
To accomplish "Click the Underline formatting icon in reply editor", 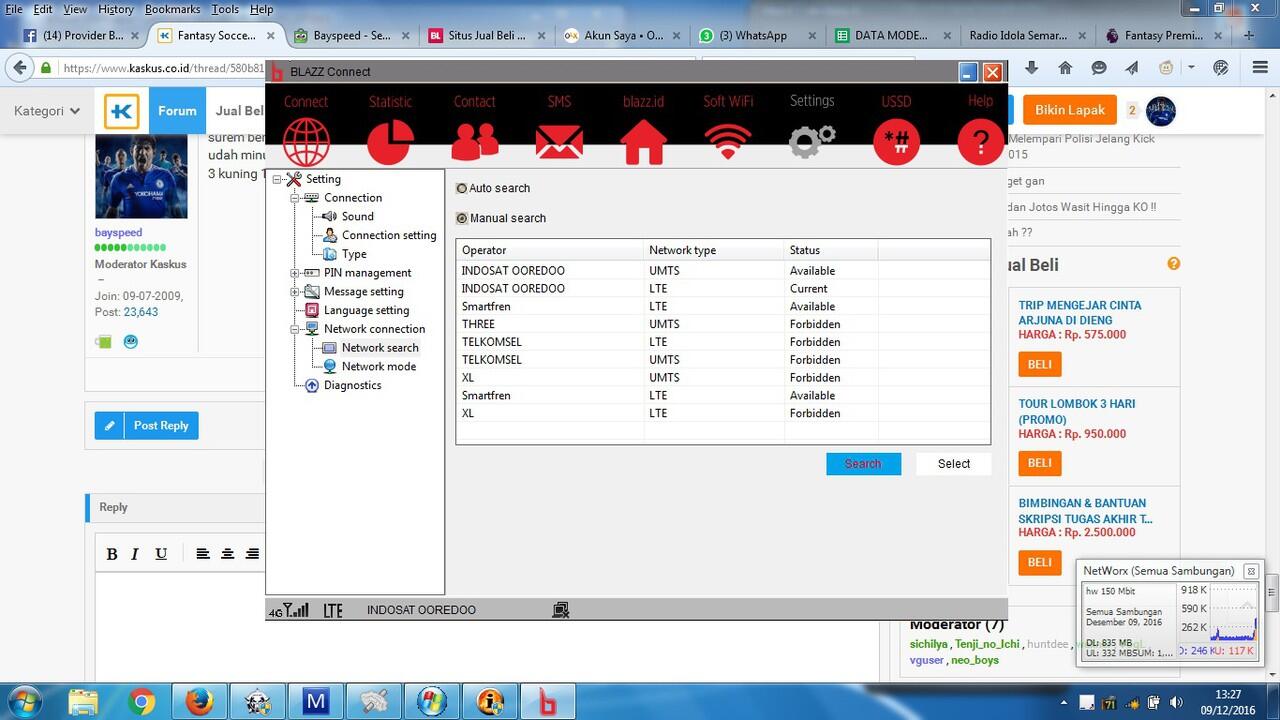I will pos(161,554).
